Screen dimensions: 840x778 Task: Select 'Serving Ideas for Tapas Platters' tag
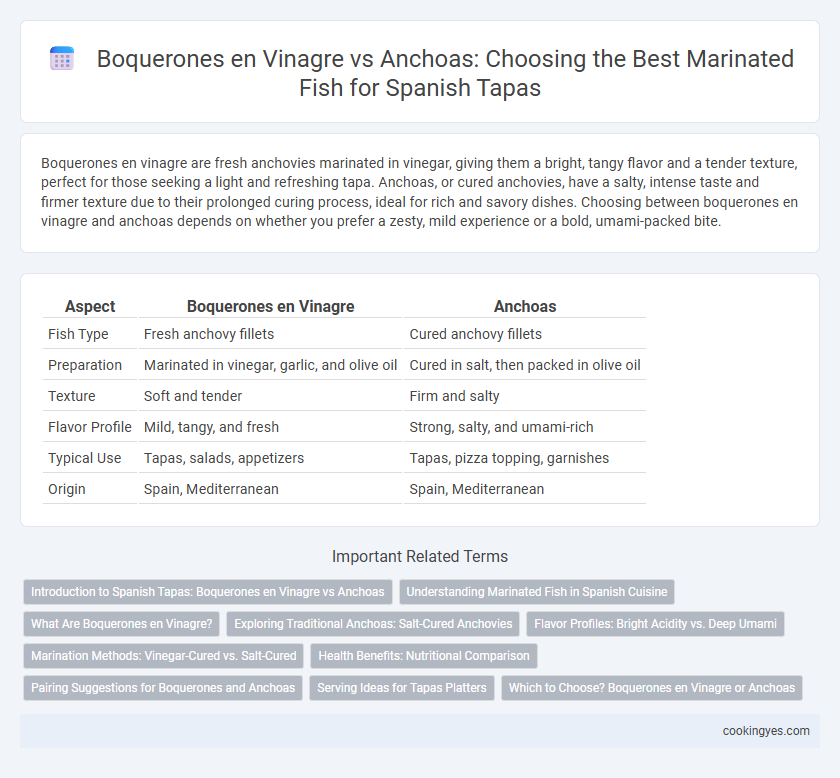[x=402, y=687]
